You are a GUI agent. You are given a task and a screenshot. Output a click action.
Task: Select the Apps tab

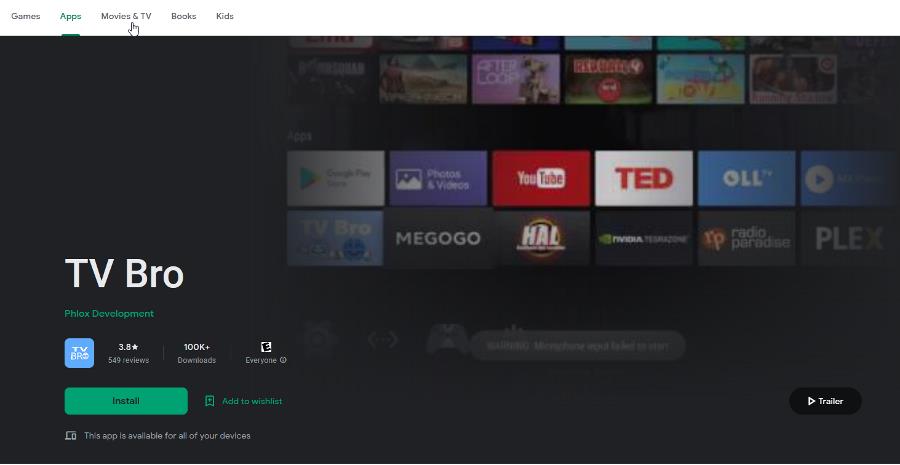point(71,16)
